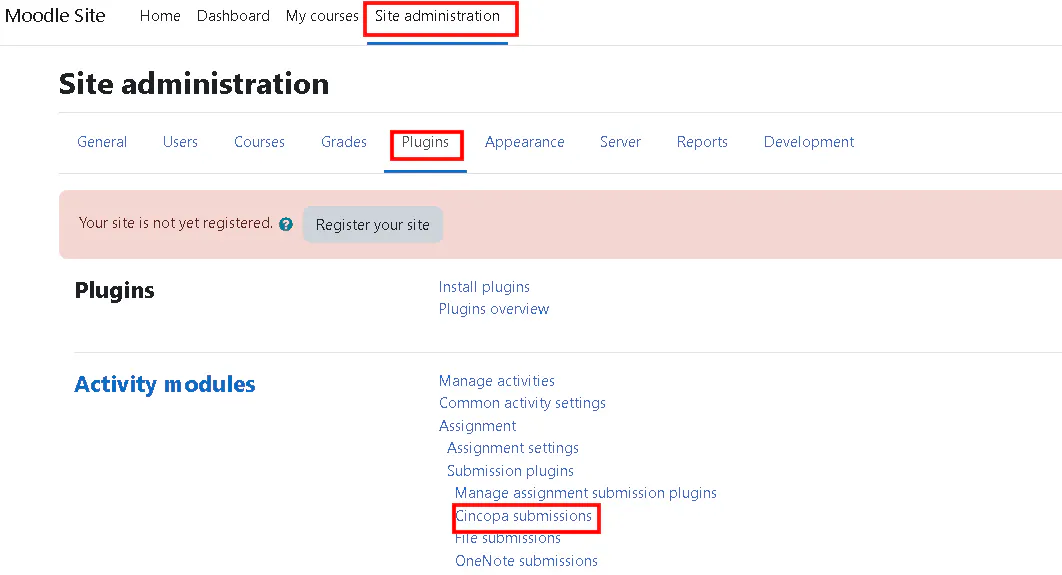
Task: Switch to the General tab
Action: tap(102, 142)
